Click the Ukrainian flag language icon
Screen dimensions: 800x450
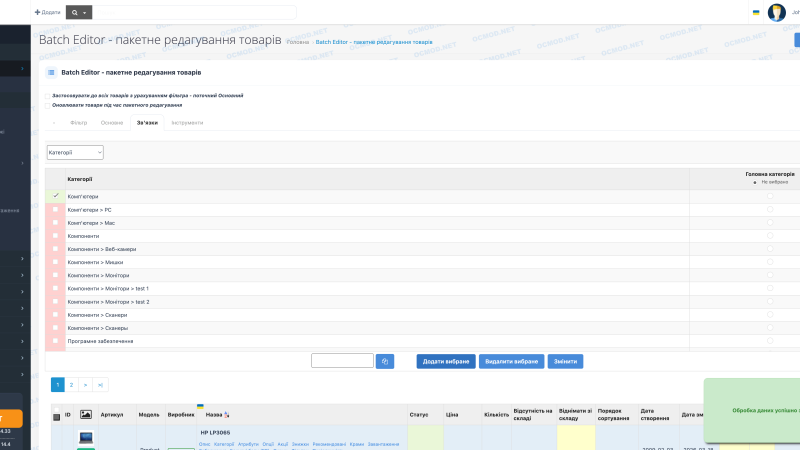tap(756, 12)
